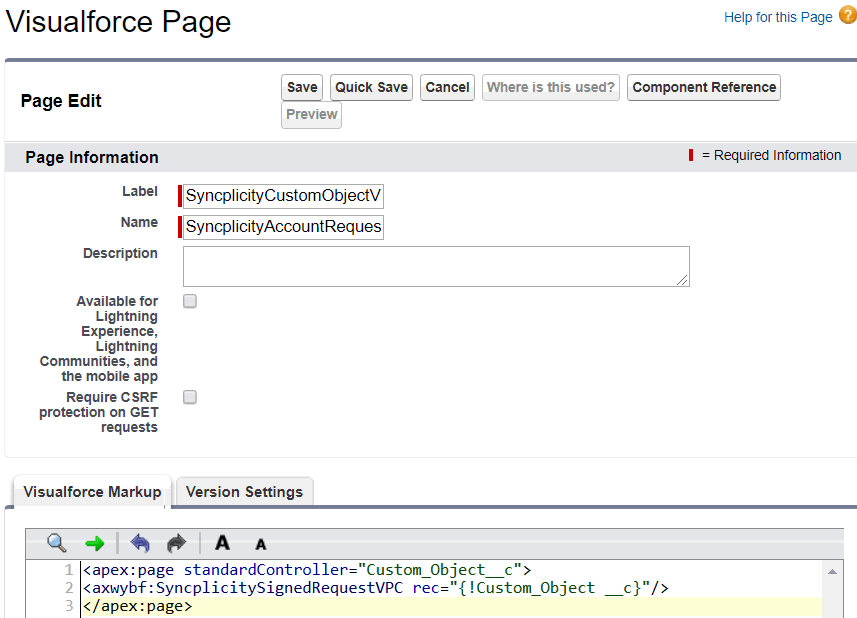Viewport: 857px width, 618px height.
Task: Undo with the blue back arrow icon
Action: pyautogui.click(x=140, y=543)
